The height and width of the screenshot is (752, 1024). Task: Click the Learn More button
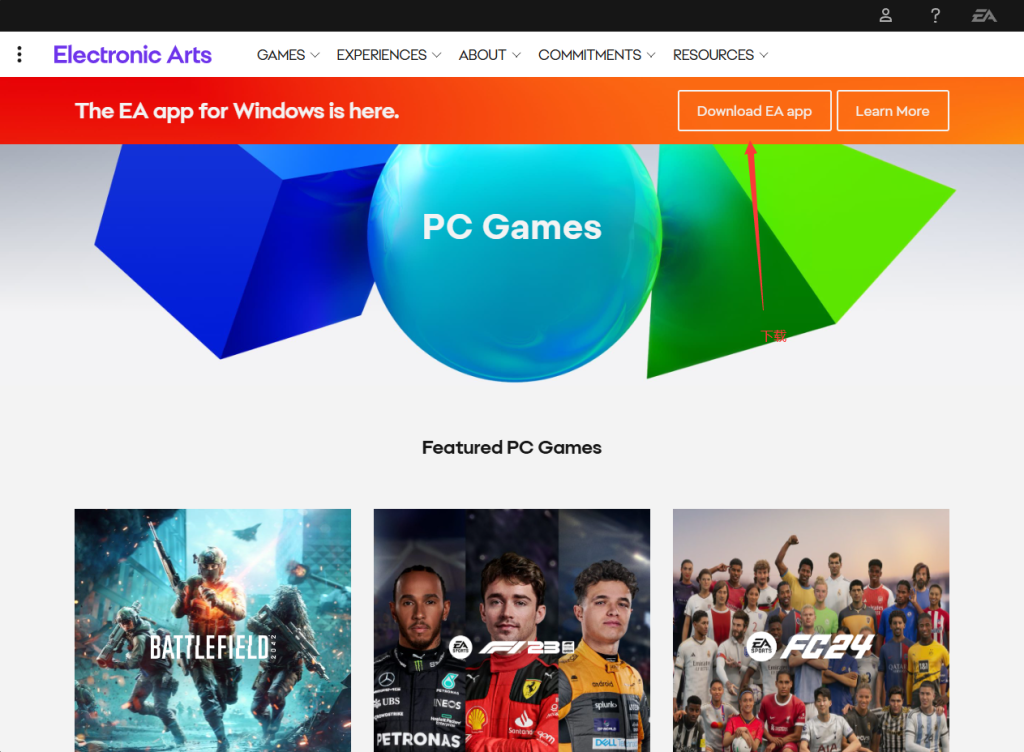click(893, 111)
